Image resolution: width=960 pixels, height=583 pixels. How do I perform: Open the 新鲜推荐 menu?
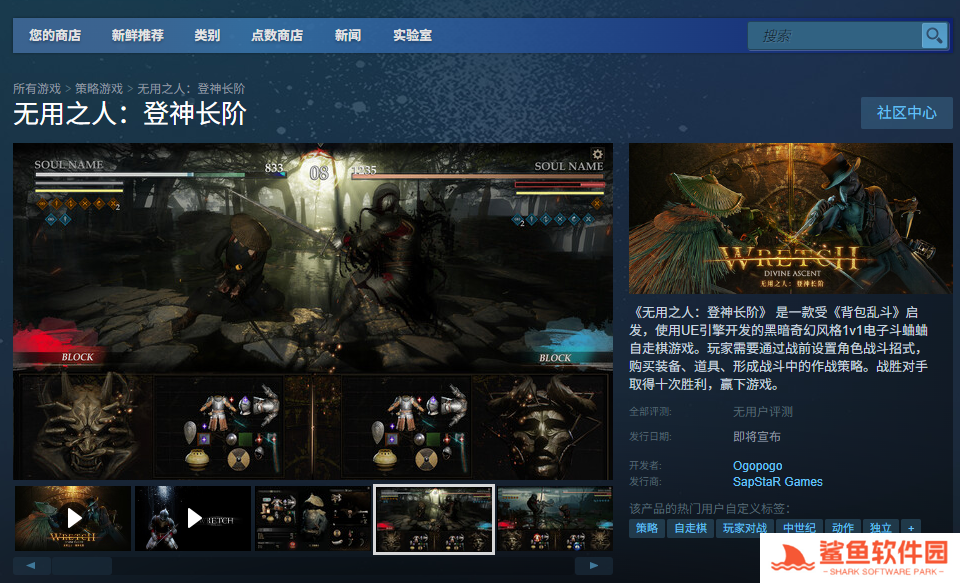click(x=138, y=35)
